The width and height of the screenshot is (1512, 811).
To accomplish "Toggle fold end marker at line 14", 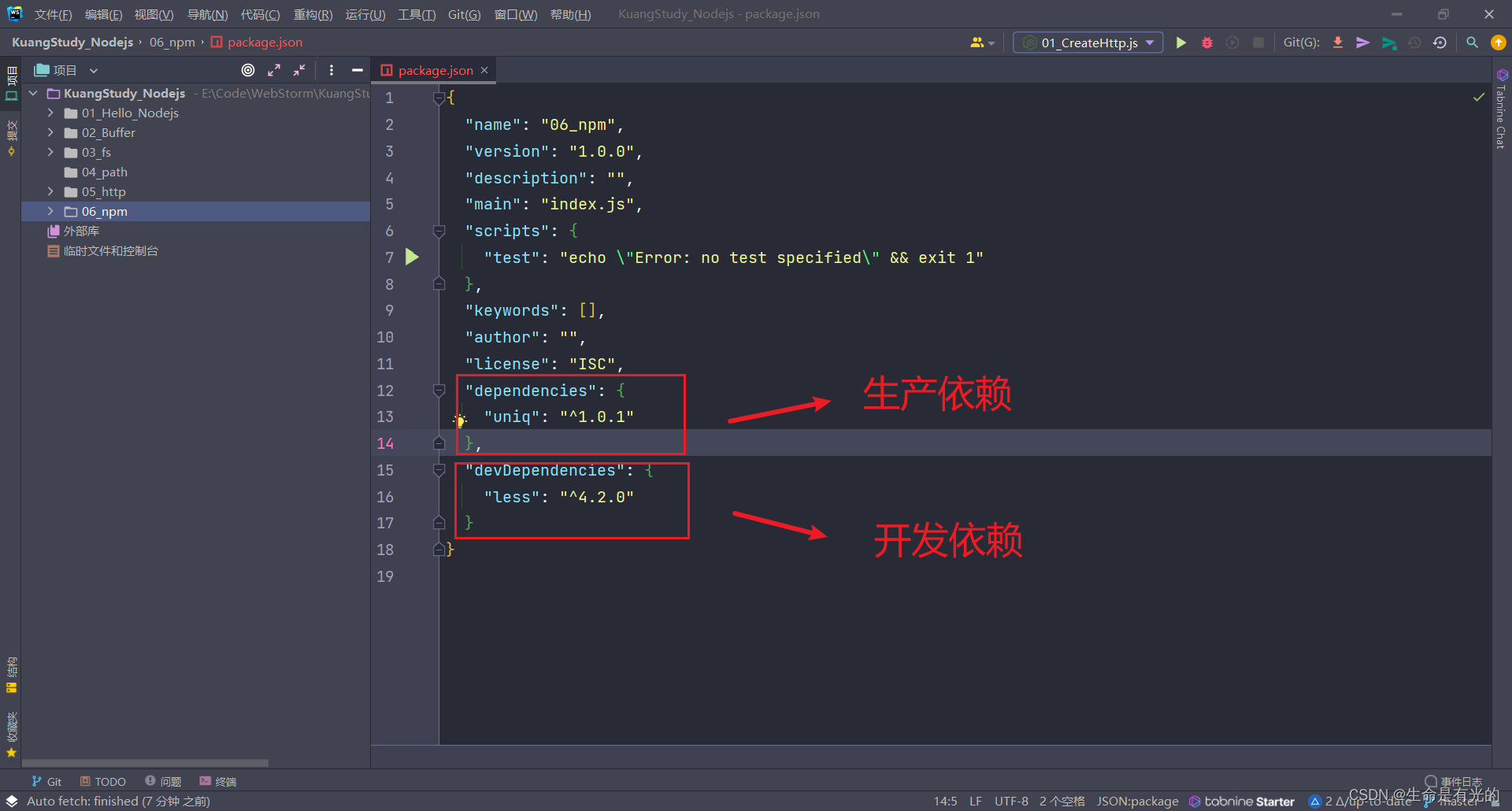I will (x=439, y=443).
